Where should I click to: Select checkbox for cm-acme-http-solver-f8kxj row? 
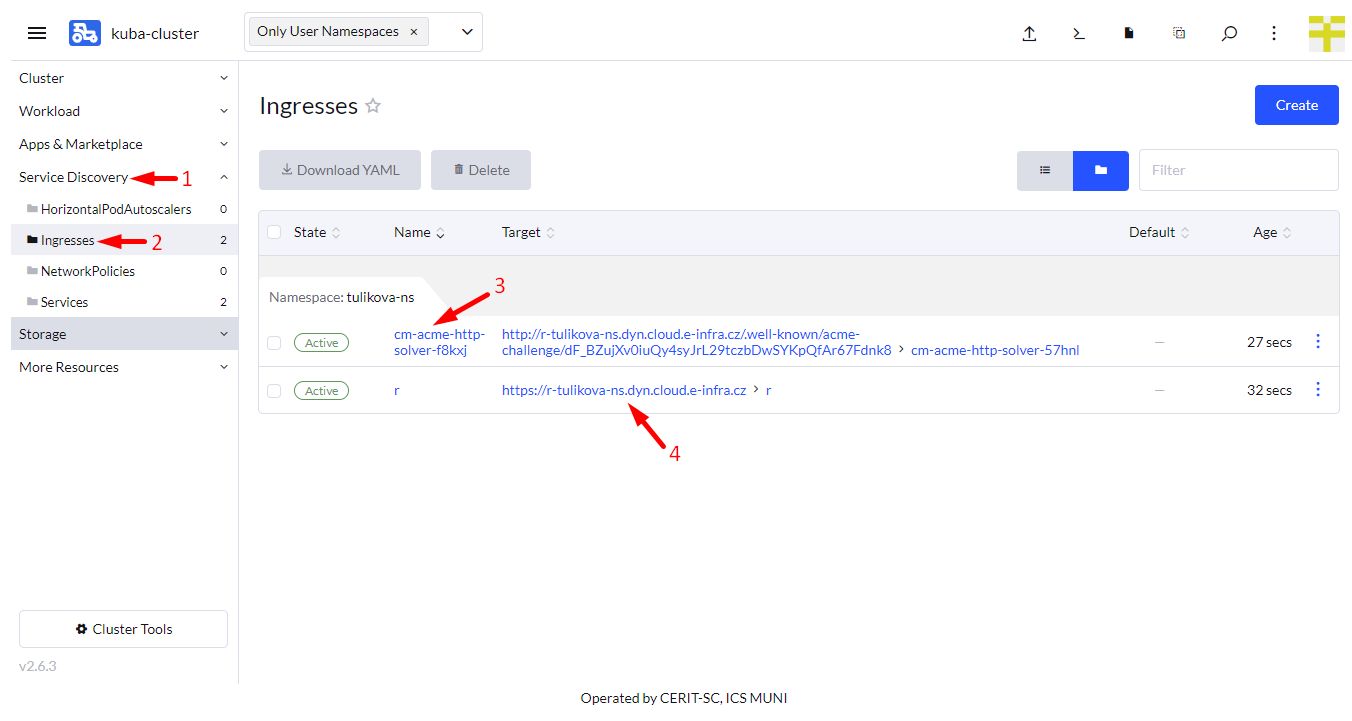click(x=274, y=343)
